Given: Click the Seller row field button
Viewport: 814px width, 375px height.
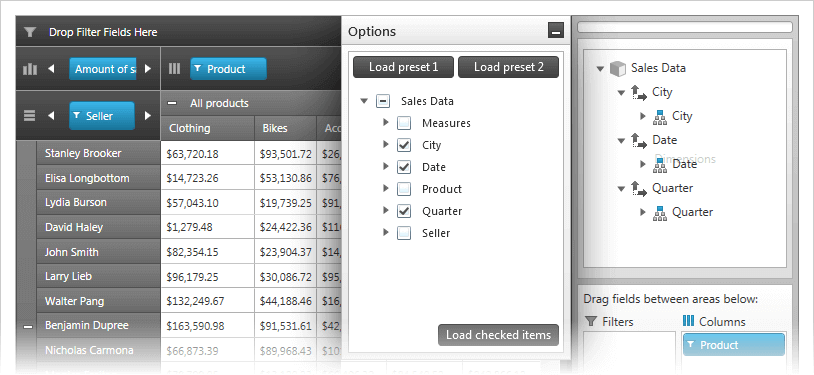Looking at the screenshot, I should [x=102, y=115].
